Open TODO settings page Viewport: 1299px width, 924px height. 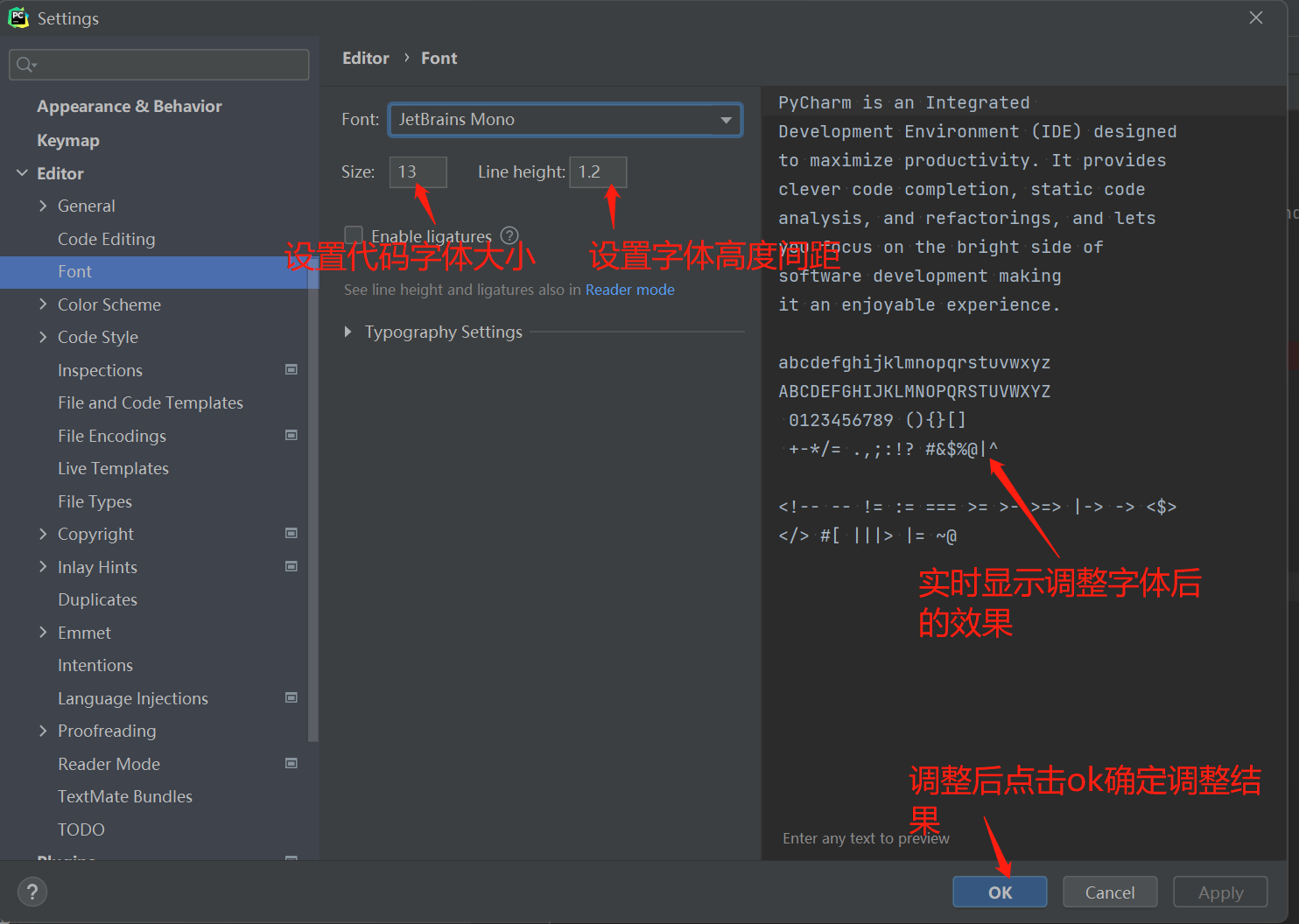coord(81,829)
